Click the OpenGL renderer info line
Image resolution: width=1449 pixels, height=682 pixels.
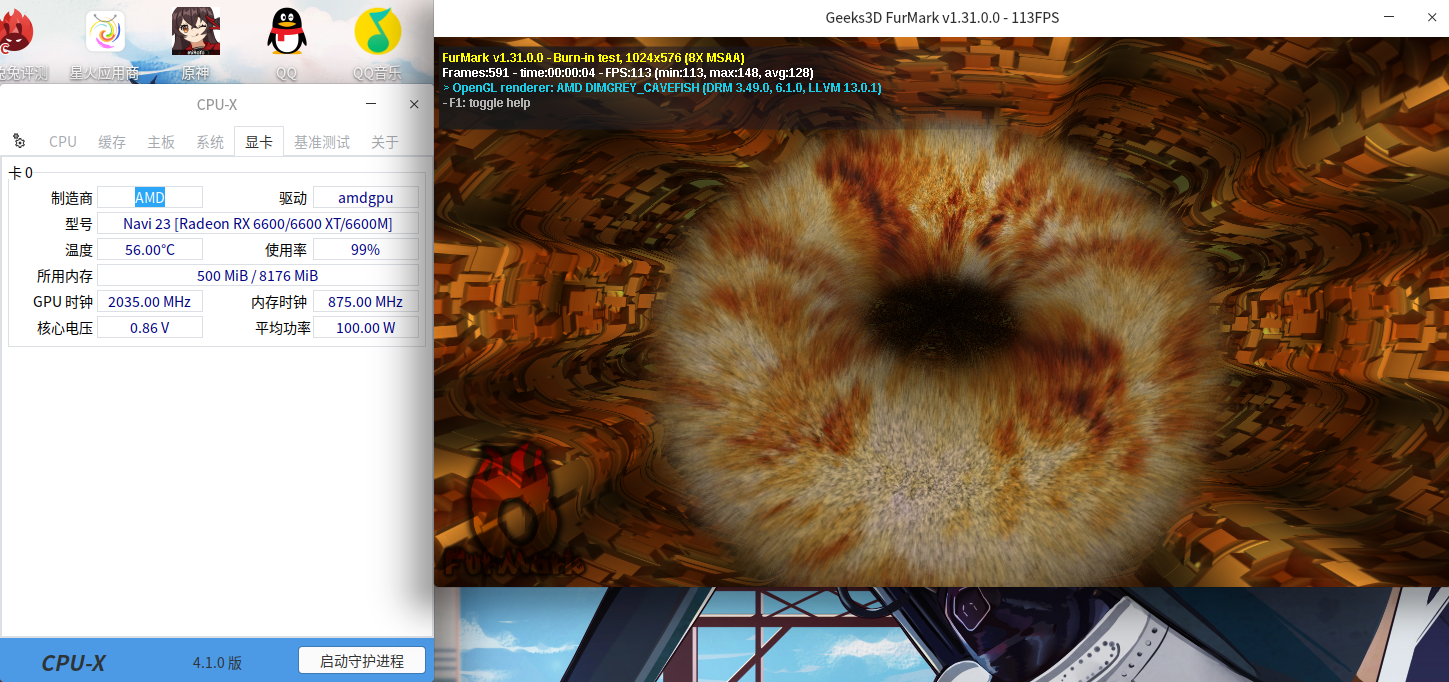662,88
